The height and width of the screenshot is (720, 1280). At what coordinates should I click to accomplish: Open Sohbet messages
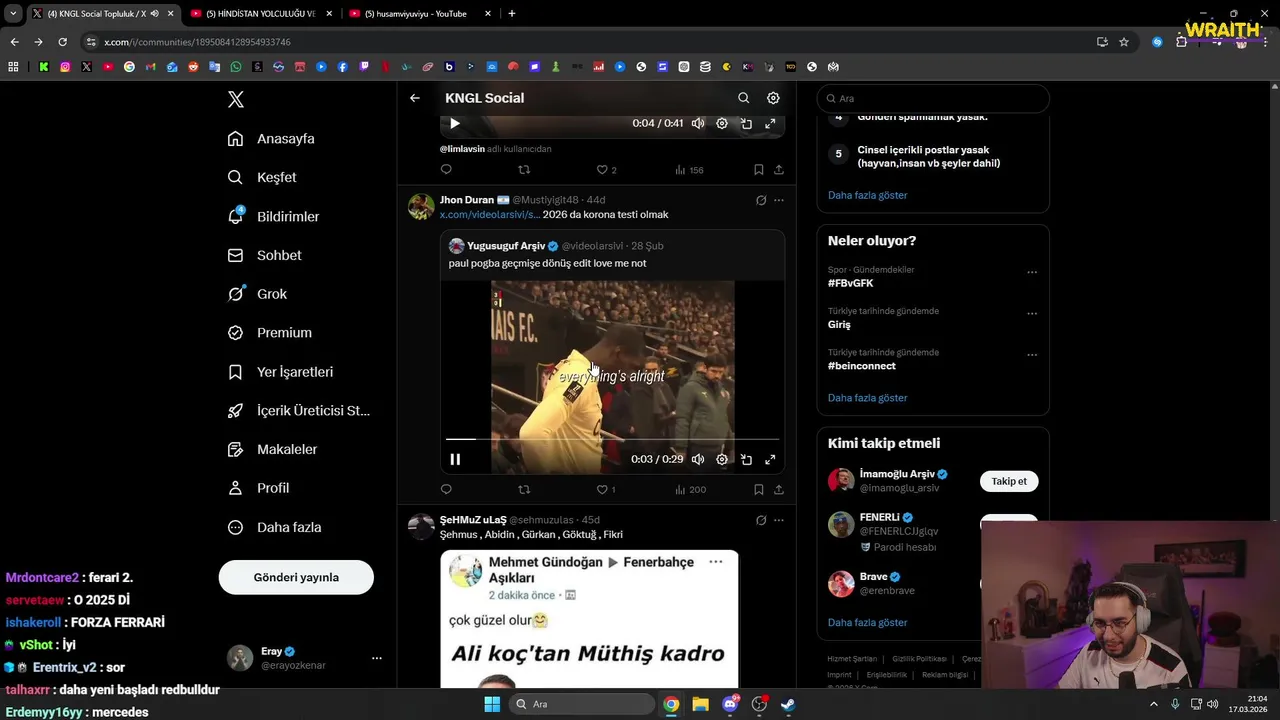[264, 255]
